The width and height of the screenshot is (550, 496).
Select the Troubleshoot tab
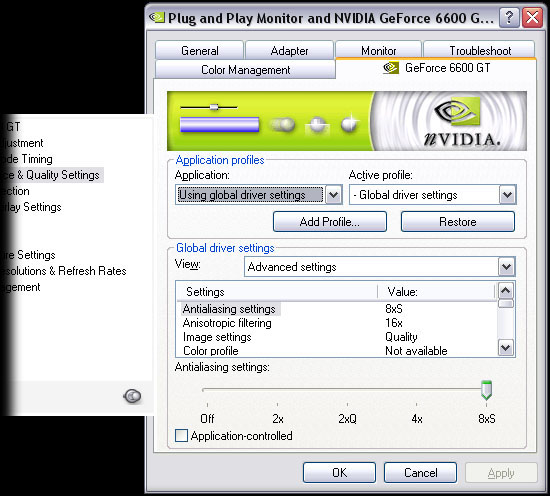point(480,51)
